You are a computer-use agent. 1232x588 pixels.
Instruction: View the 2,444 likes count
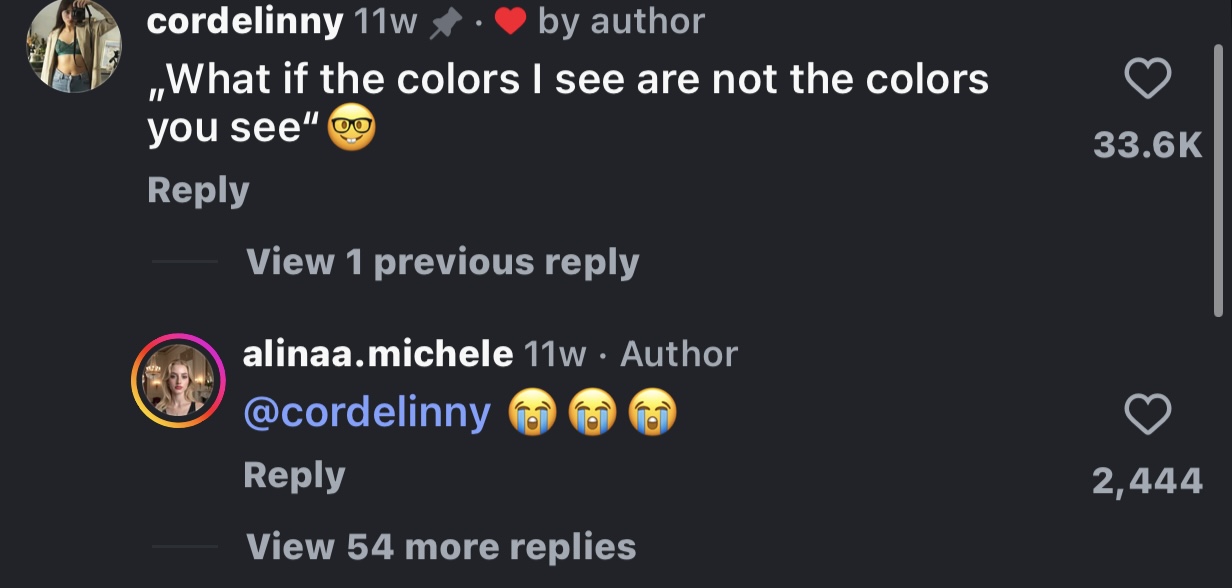[1147, 482]
